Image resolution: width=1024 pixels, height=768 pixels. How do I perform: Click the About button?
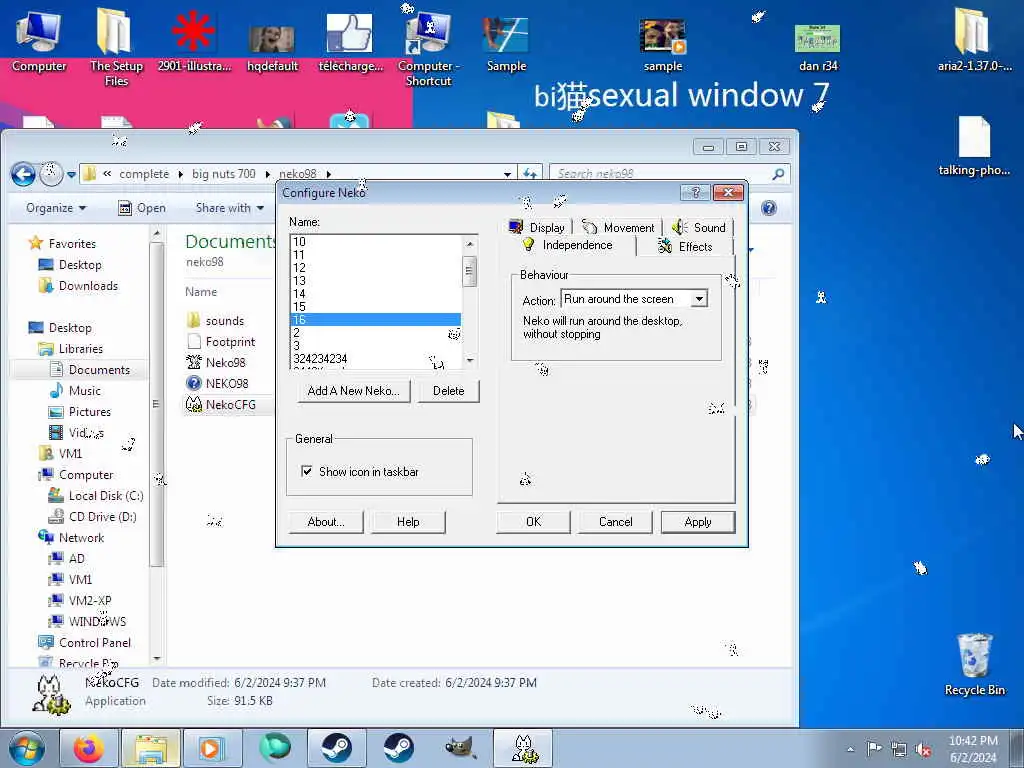coord(325,522)
